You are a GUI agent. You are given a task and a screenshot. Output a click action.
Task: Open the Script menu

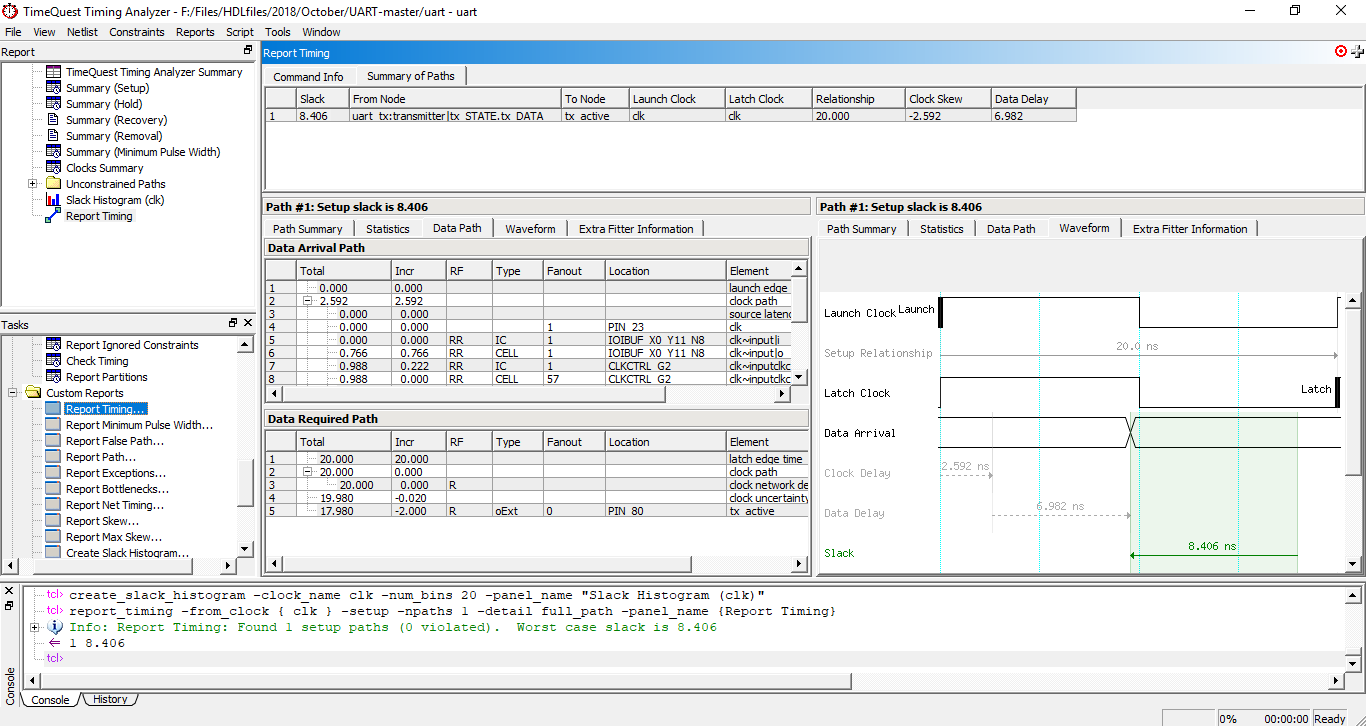240,32
